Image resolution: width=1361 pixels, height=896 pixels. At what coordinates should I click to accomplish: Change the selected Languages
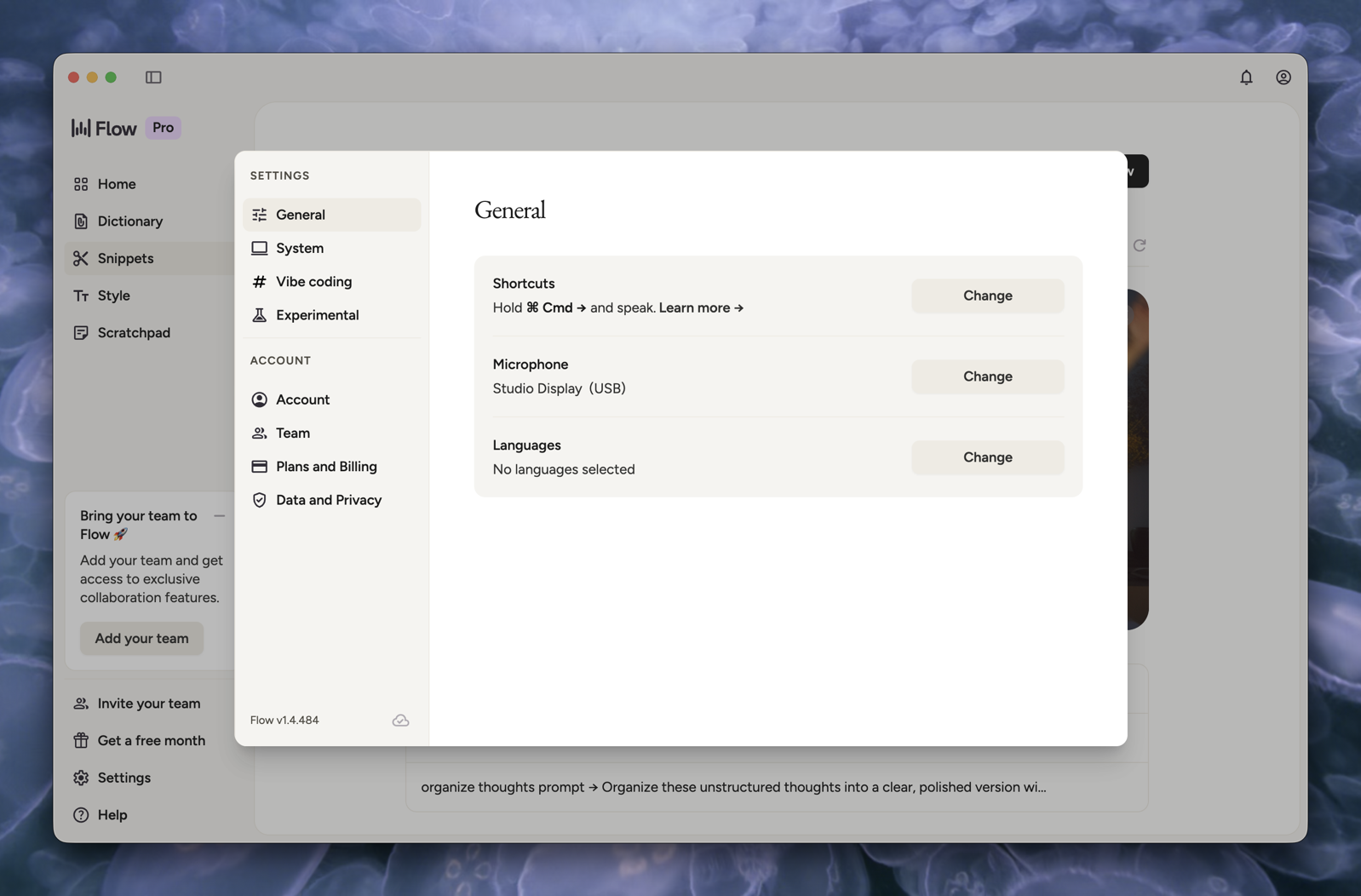(986, 457)
